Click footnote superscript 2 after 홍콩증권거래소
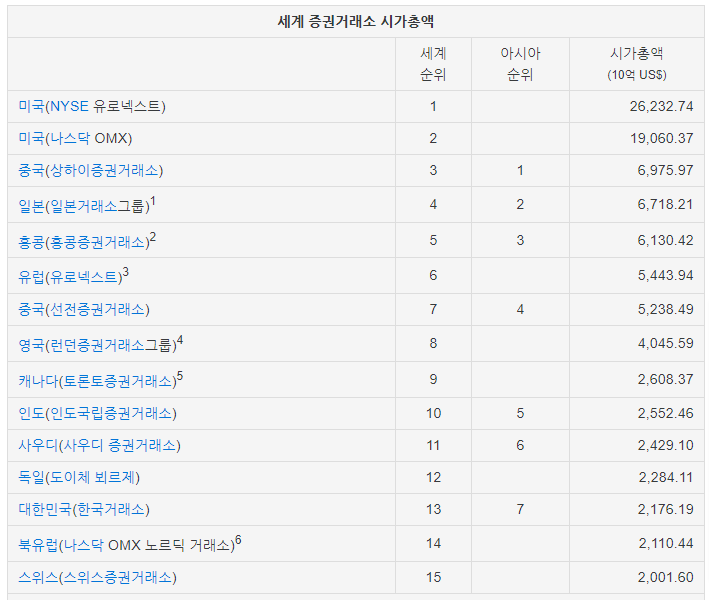The image size is (709, 600). (153, 237)
